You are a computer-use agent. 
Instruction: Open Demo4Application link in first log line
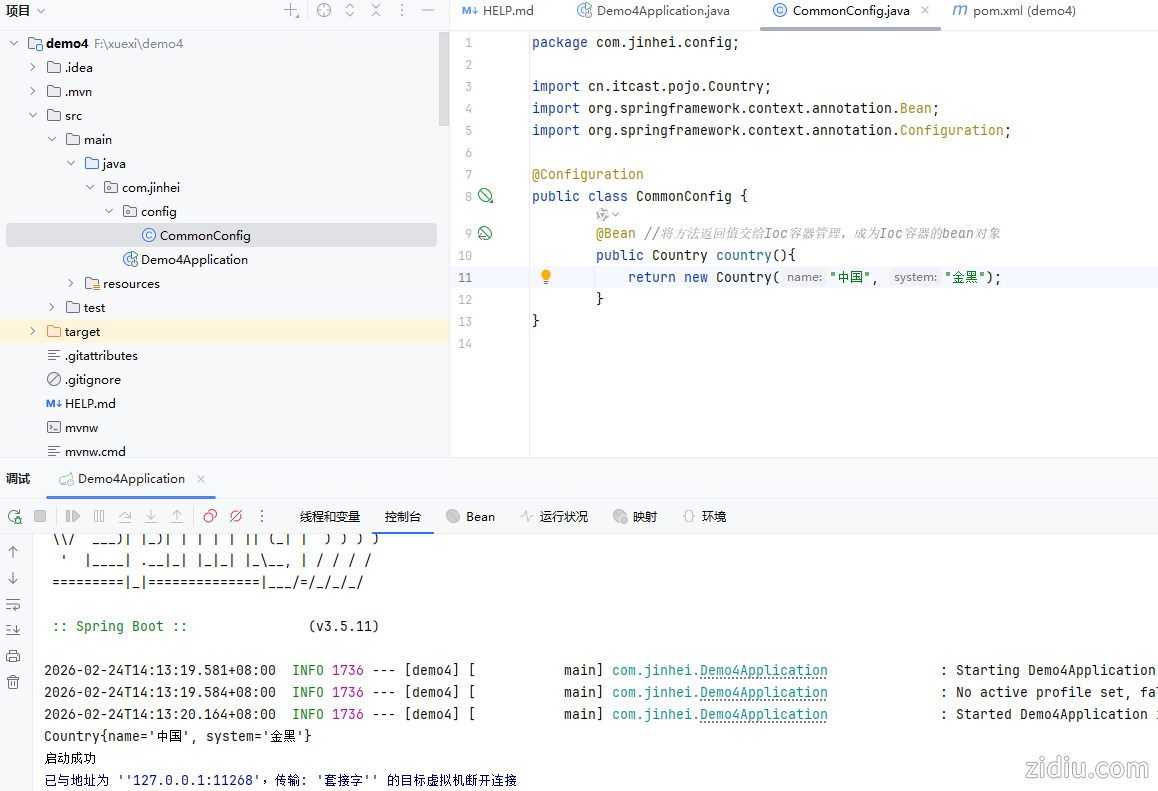click(x=763, y=671)
